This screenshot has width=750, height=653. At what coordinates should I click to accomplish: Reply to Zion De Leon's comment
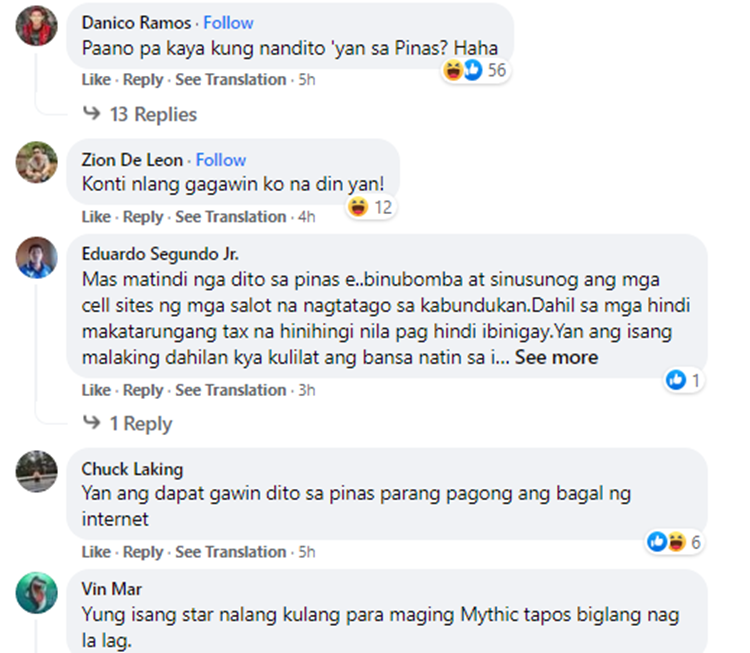(x=143, y=217)
